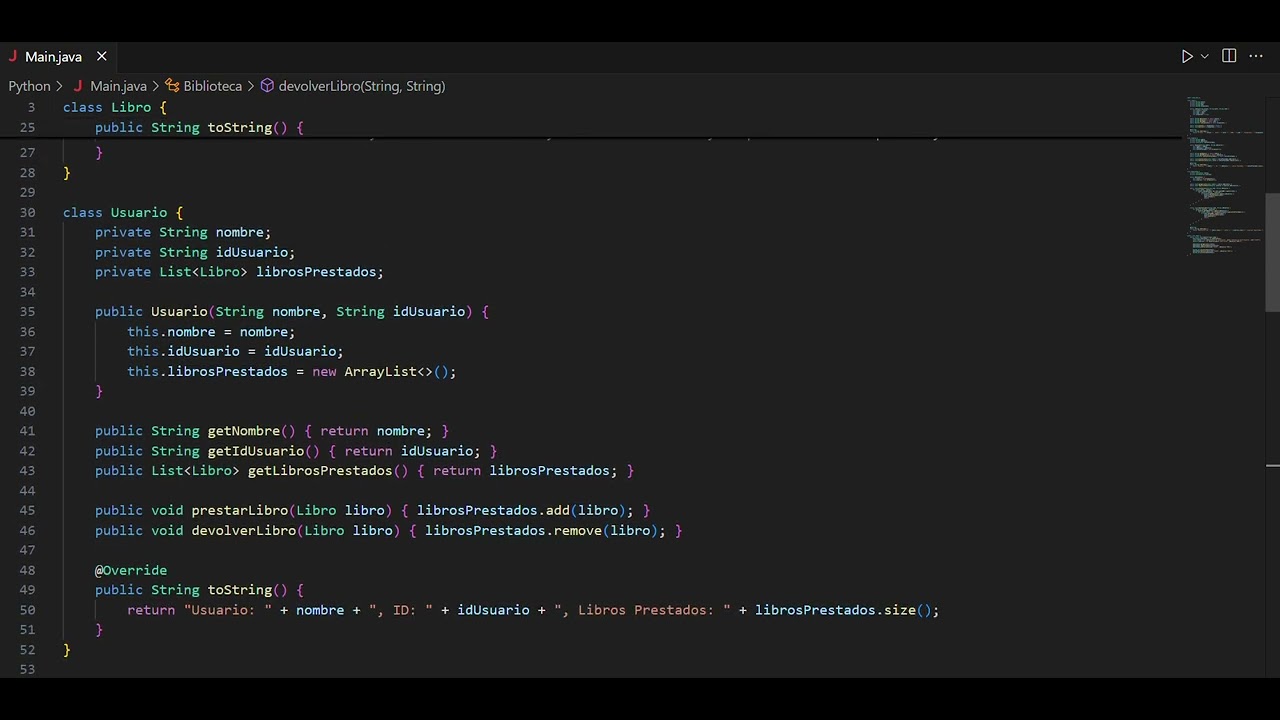Click 'public String toString()' at line 49

point(199,590)
